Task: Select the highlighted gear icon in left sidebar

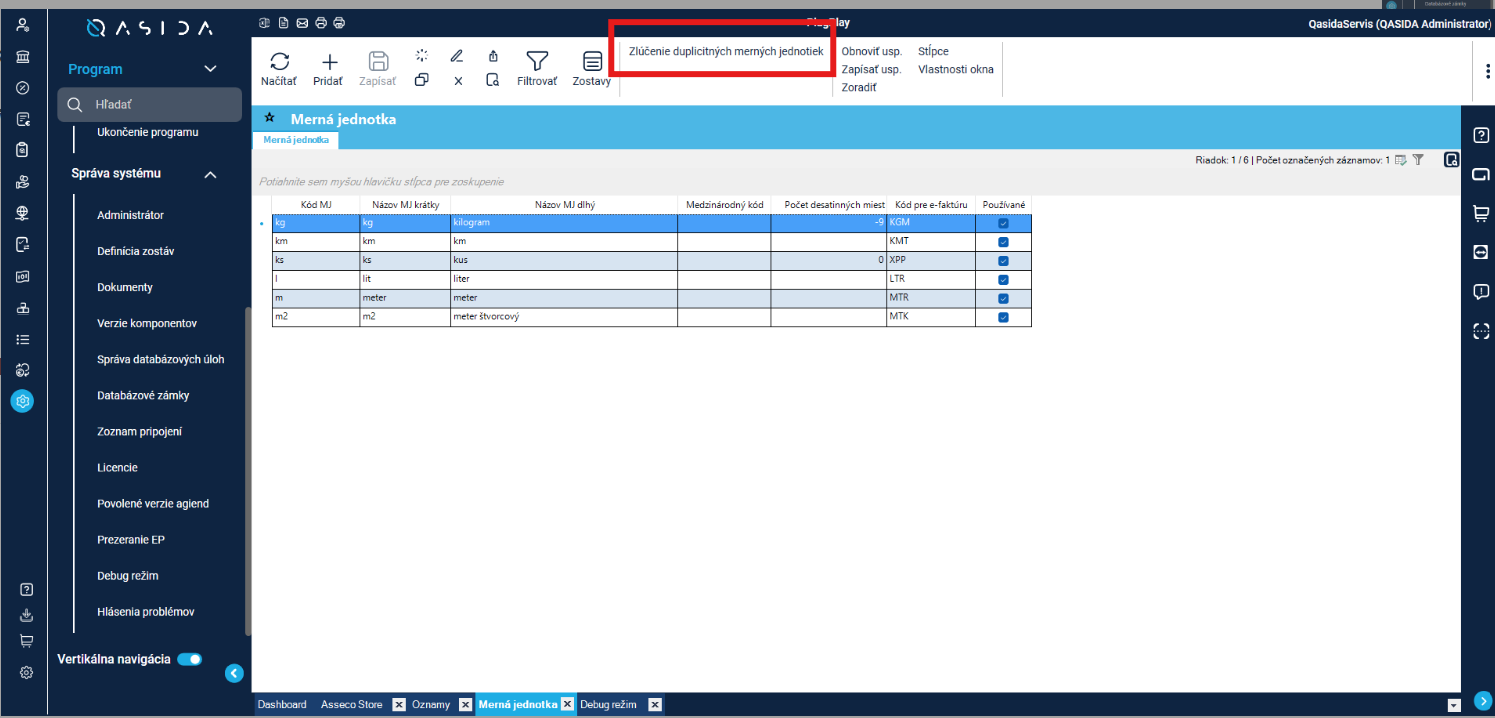Action: point(23,401)
